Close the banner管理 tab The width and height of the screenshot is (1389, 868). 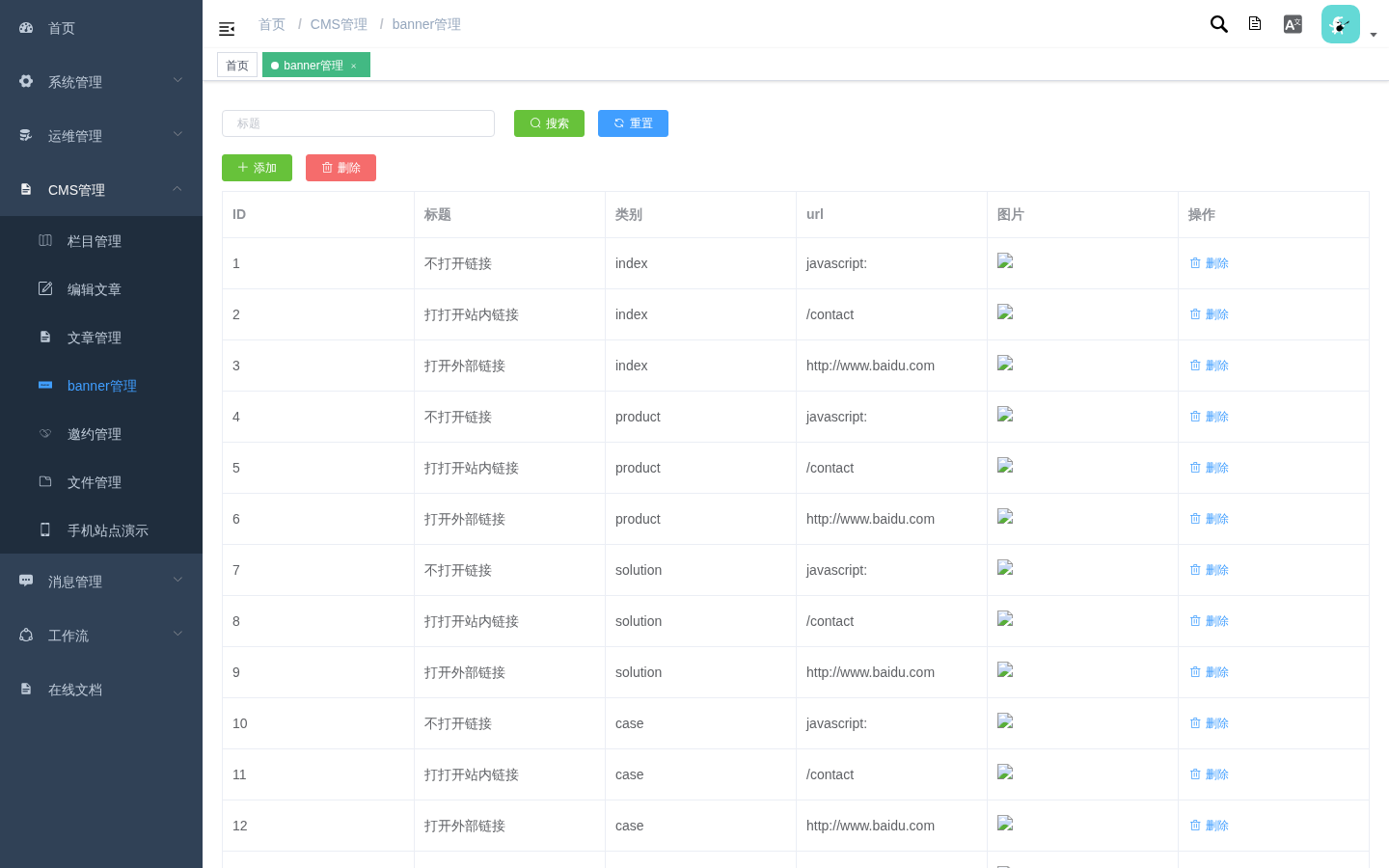coord(354,66)
